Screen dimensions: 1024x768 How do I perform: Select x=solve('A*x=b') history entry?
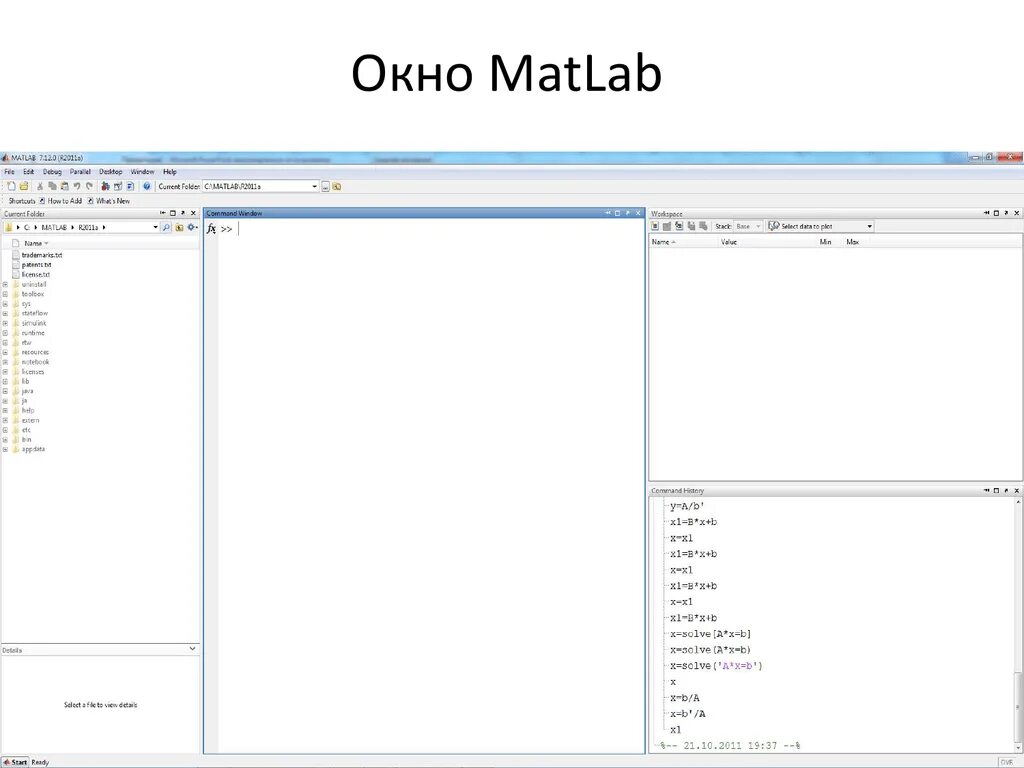tap(716, 666)
